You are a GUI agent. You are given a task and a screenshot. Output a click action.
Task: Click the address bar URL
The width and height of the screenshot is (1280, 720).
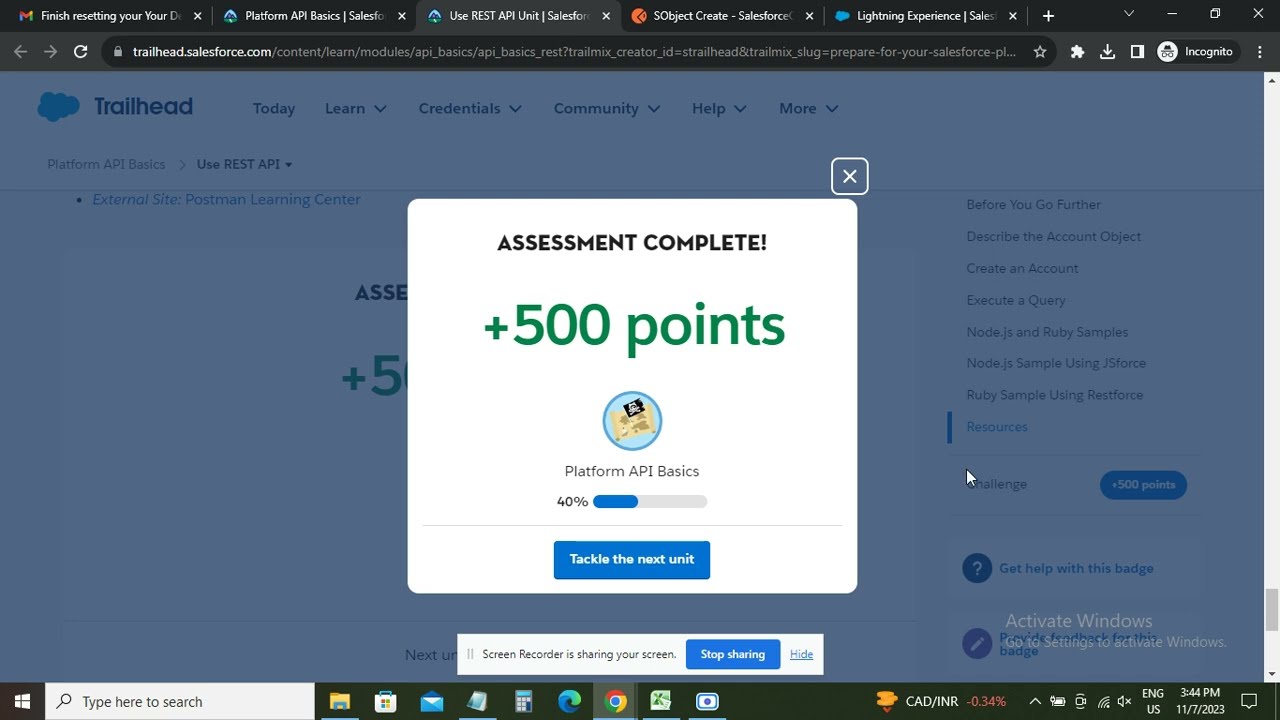[x=574, y=52]
